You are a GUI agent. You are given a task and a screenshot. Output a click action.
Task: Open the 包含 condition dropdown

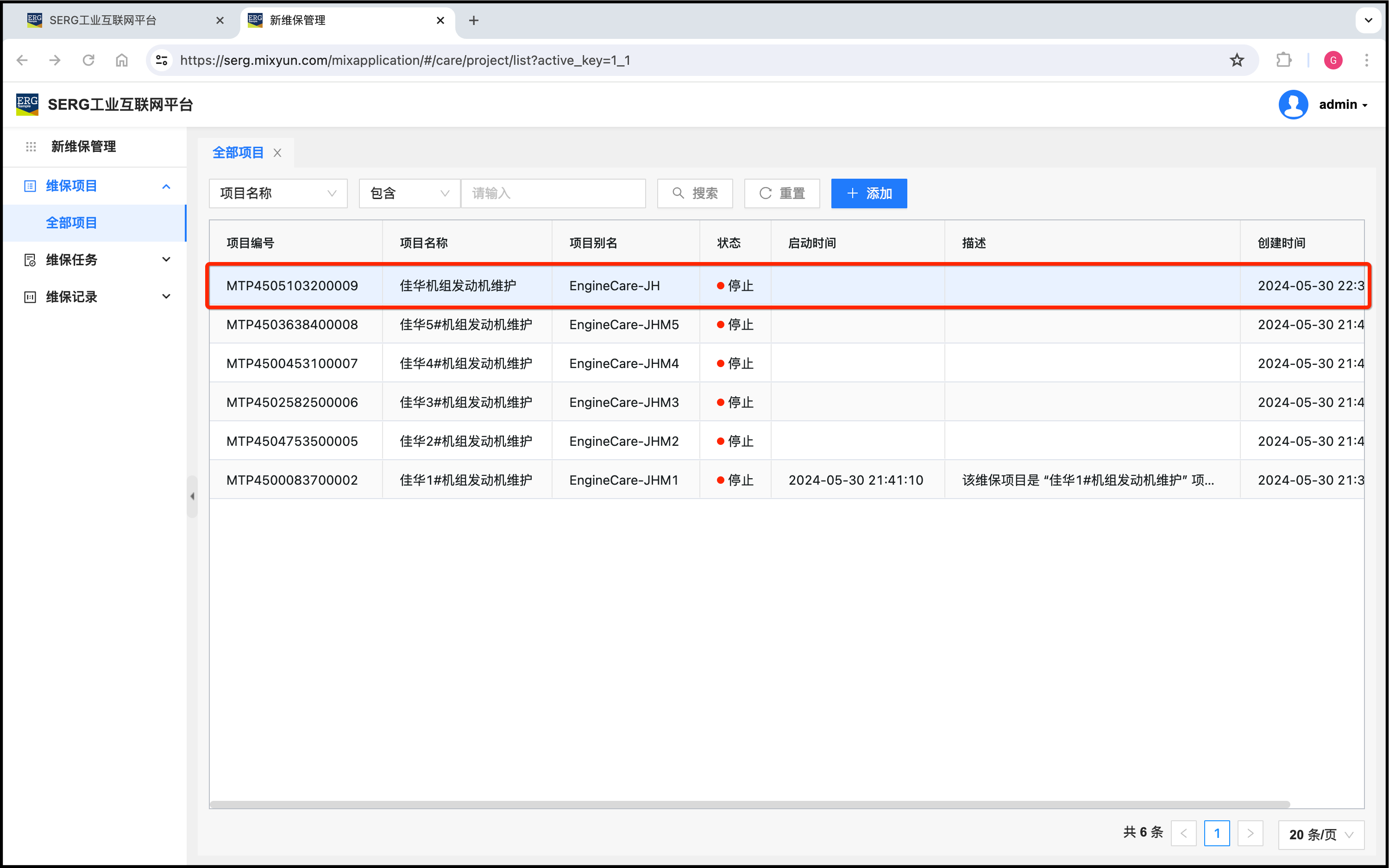click(x=409, y=194)
